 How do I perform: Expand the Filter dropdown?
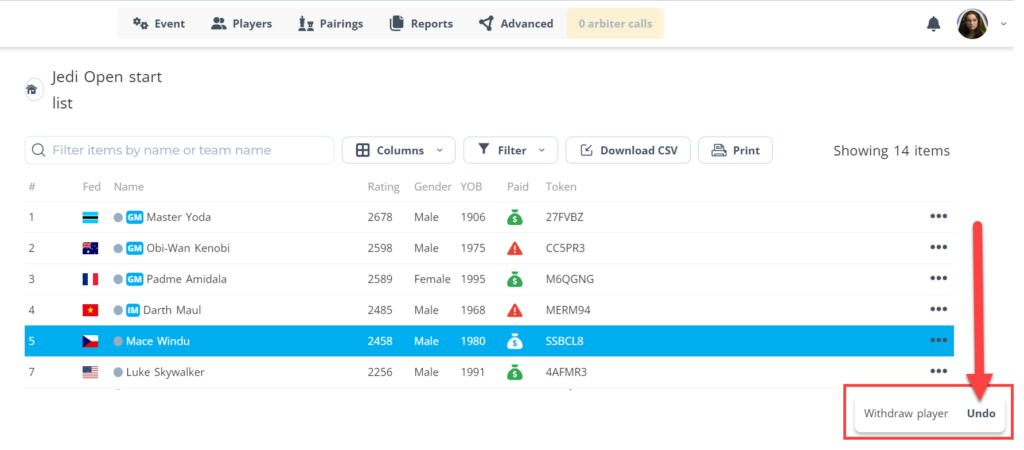pyautogui.click(x=511, y=150)
